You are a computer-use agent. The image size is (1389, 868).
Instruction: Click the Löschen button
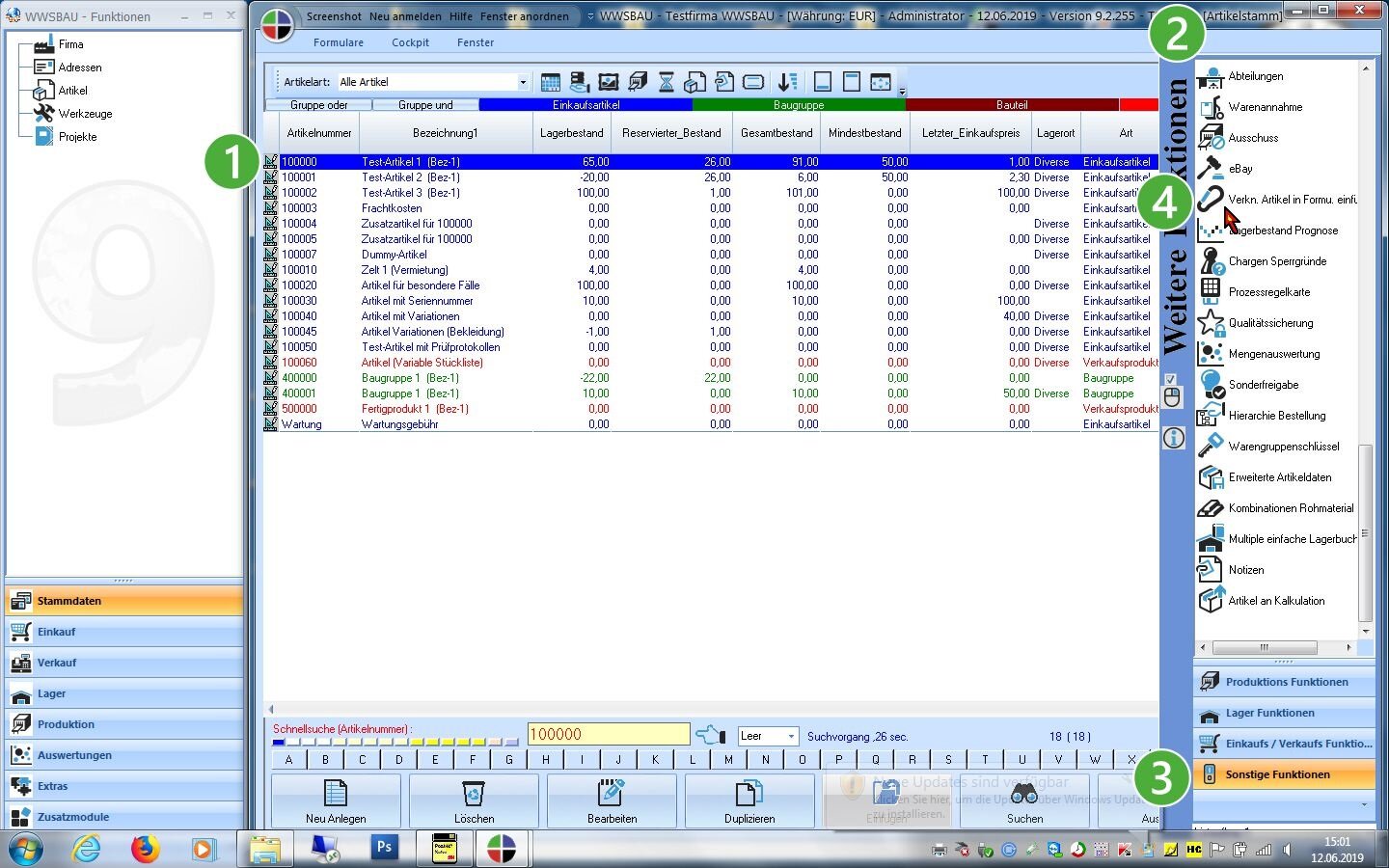click(474, 800)
